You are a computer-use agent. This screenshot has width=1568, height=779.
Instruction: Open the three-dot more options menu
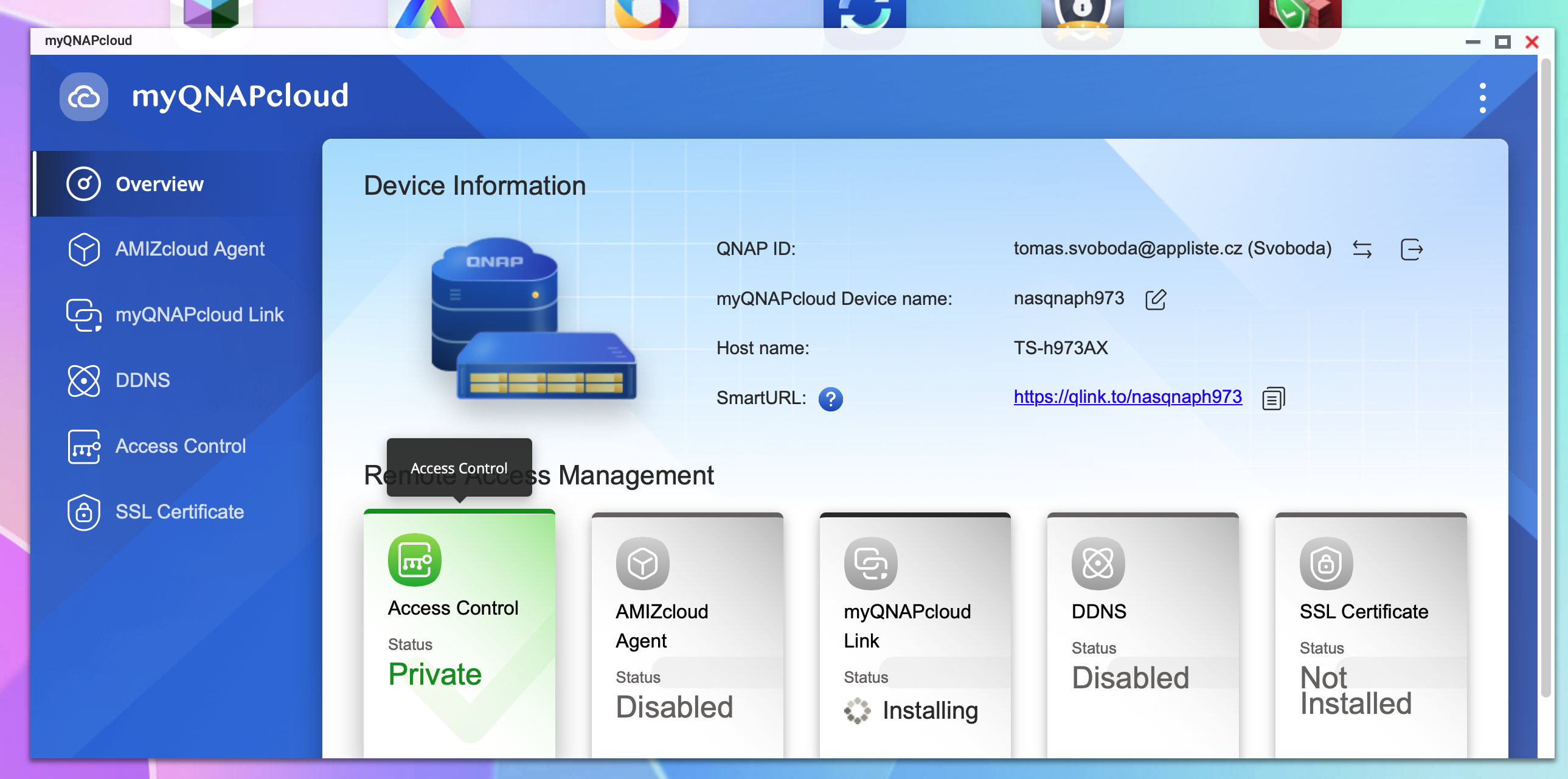[x=1482, y=98]
